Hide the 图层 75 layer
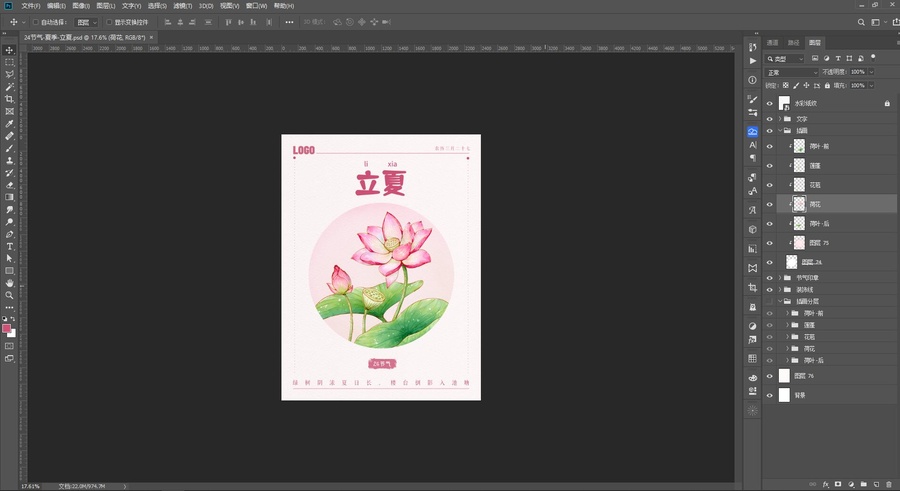The height and width of the screenshot is (491, 900). (x=770, y=243)
